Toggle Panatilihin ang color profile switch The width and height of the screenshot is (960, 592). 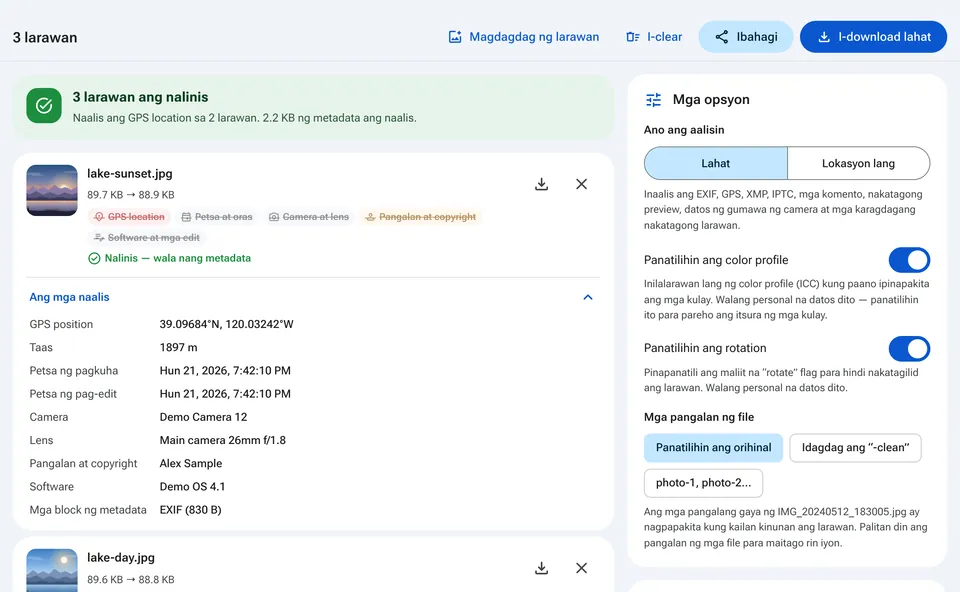pos(909,260)
